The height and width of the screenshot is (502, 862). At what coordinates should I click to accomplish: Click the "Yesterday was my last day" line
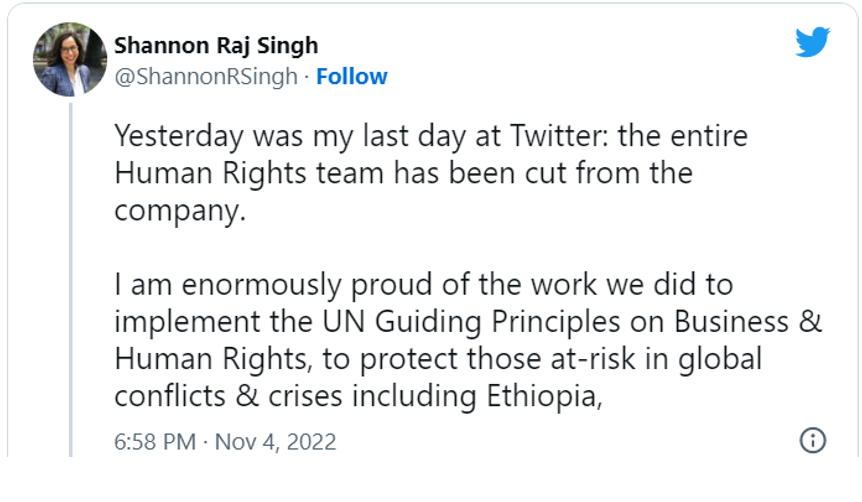click(x=430, y=135)
